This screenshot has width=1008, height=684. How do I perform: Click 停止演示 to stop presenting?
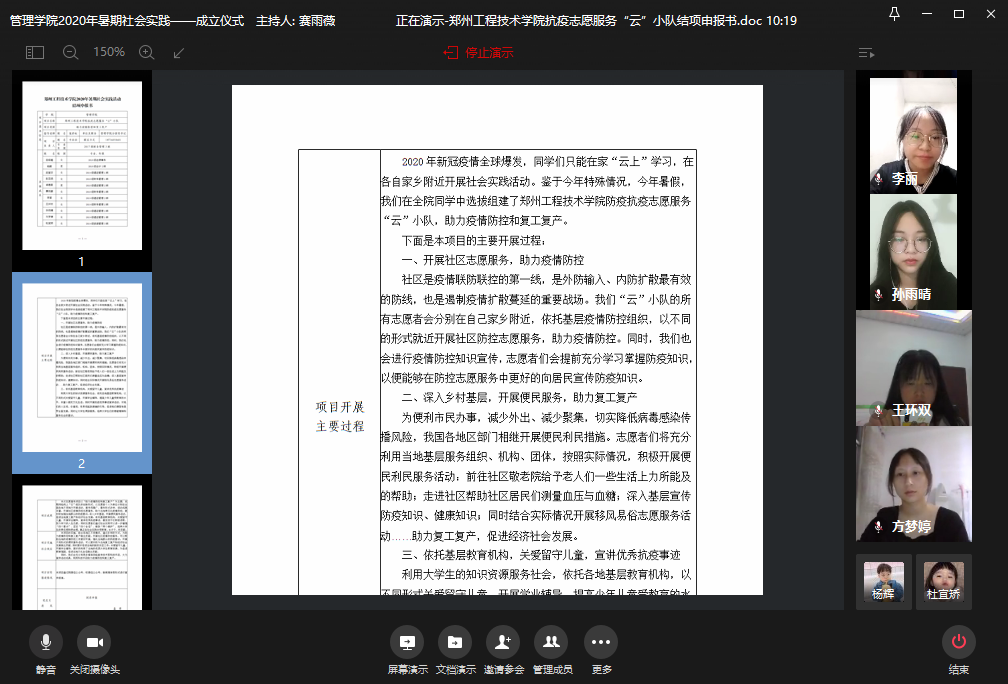click(479, 52)
